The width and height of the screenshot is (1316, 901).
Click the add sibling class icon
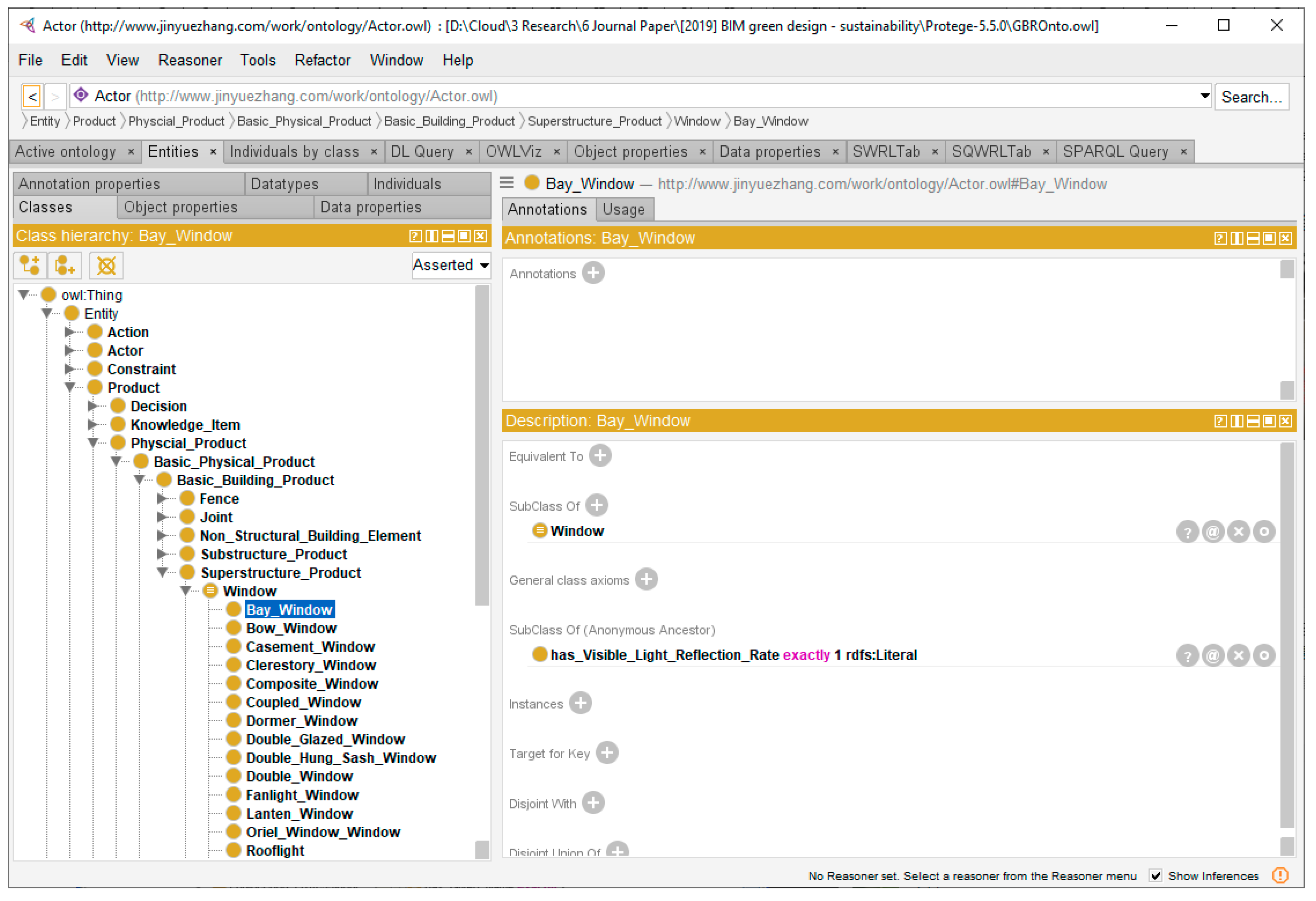[x=64, y=266]
